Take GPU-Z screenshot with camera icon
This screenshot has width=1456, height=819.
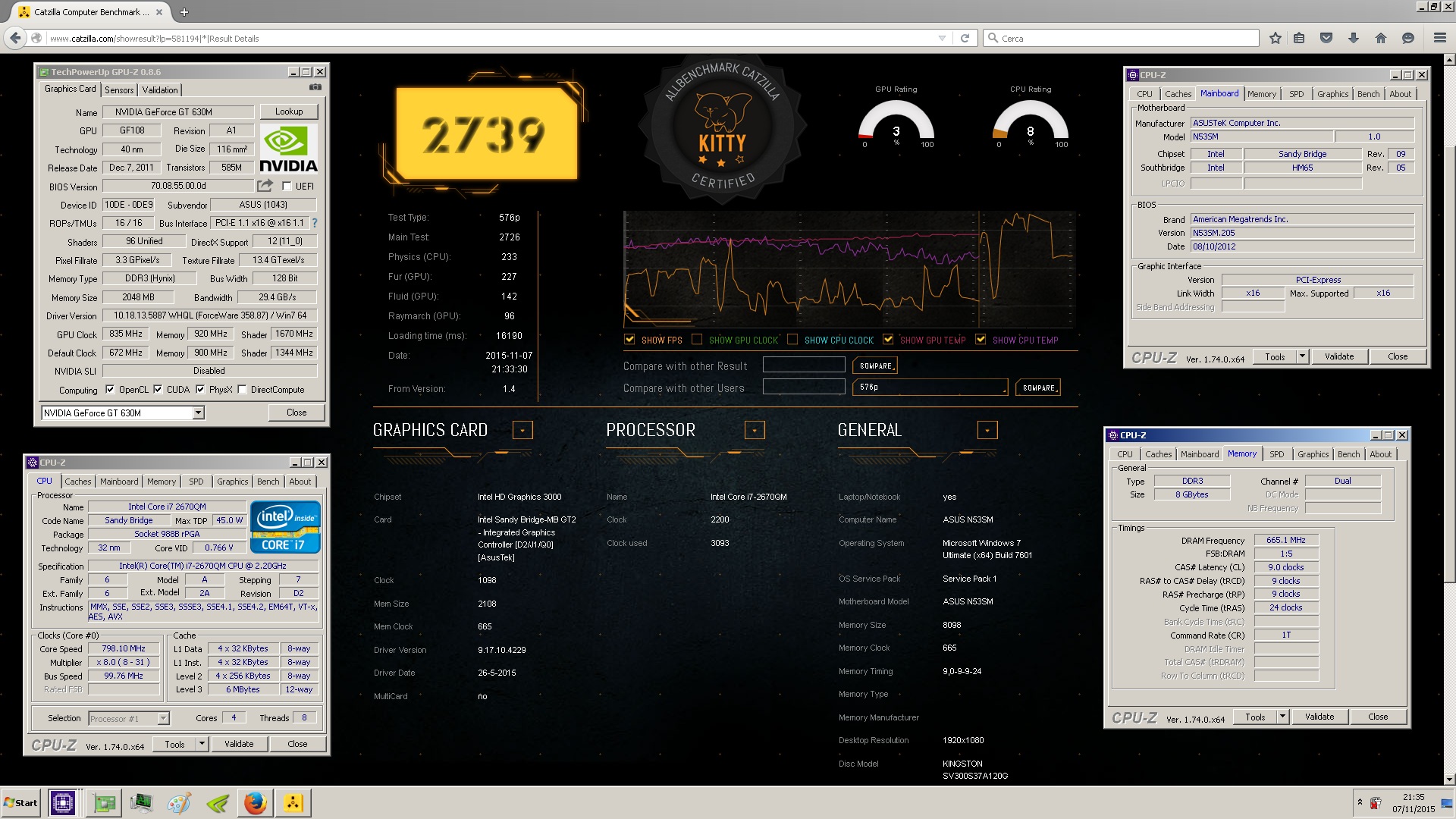(315, 88)
